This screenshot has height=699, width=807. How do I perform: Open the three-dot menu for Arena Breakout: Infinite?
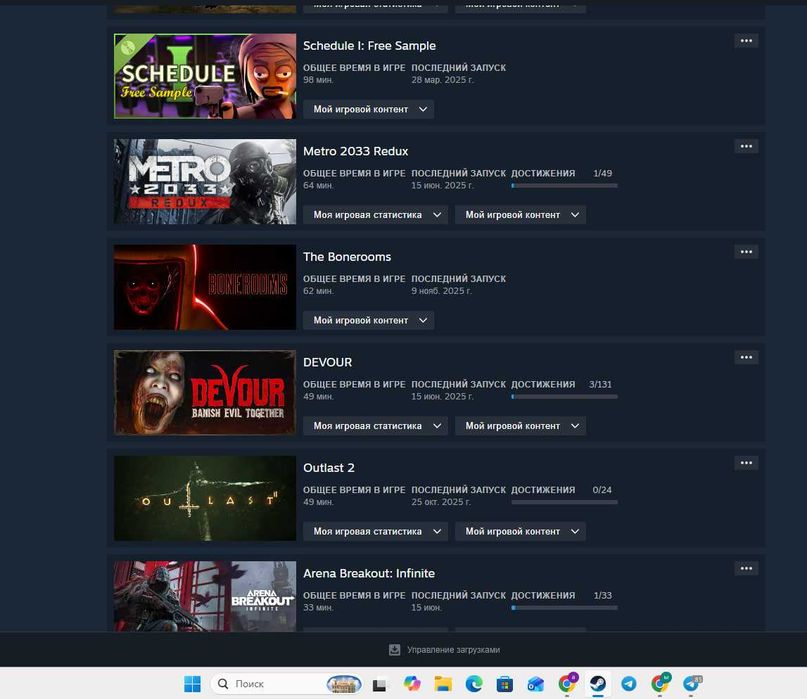[746, 569]
